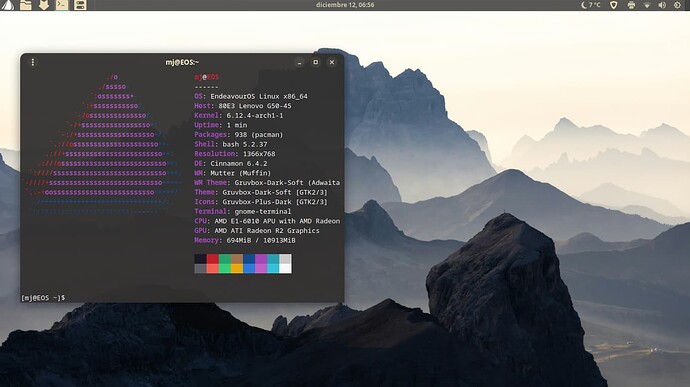Click the red block in the terminal palette
This screenshot has height=387, width=690.
pos(213,259)
